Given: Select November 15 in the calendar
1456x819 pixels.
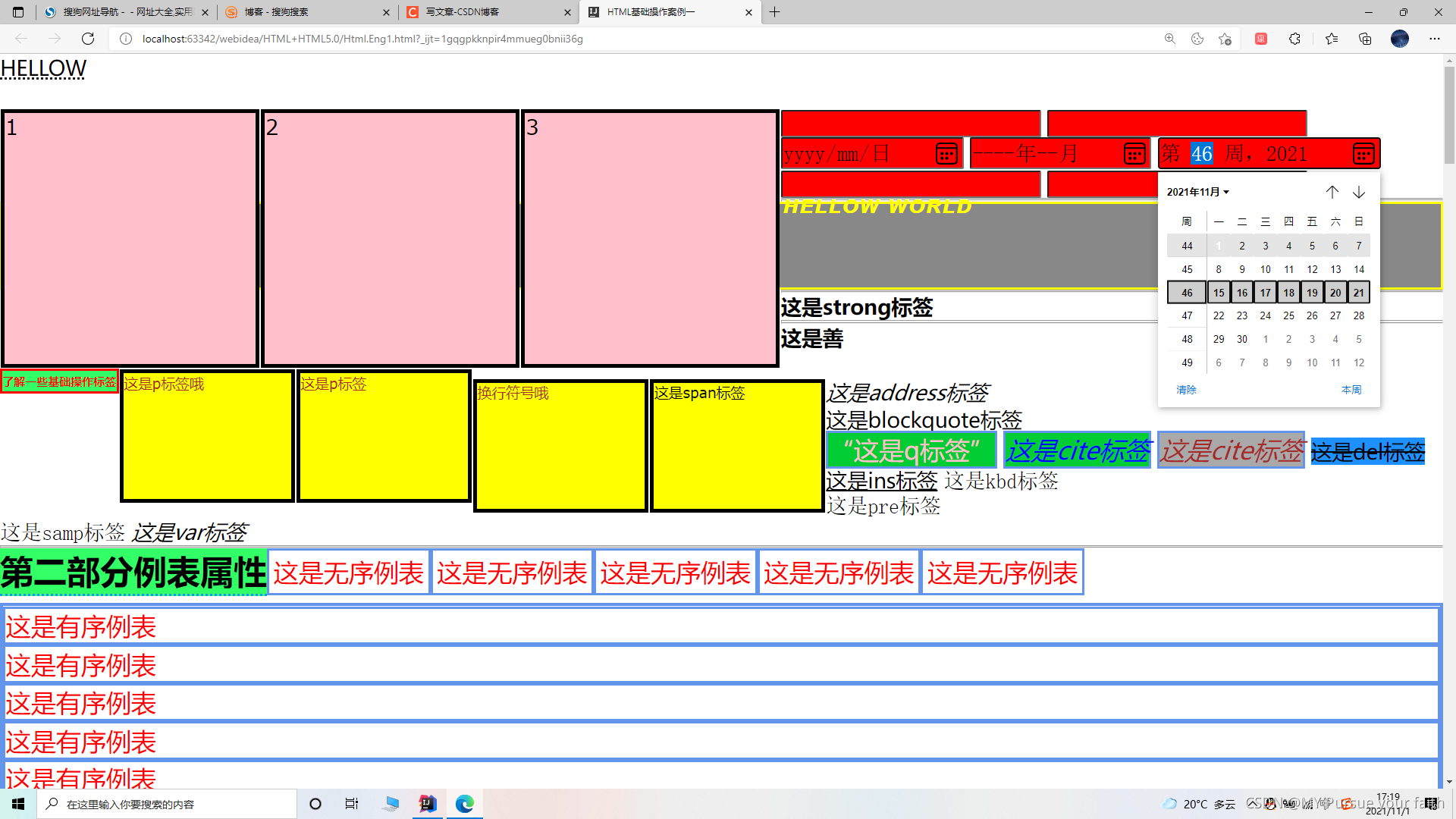Looking at the screenshot, I should (1219, 292).
